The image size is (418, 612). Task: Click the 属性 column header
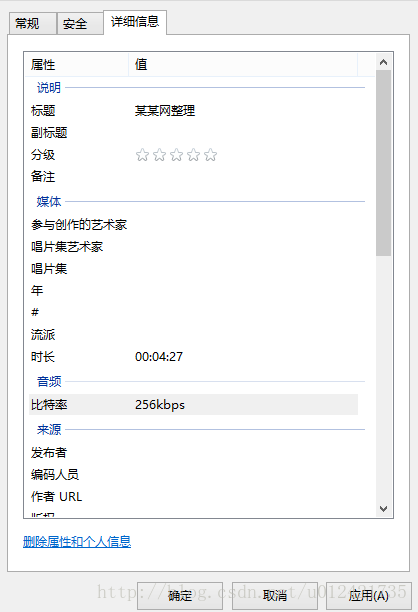(x=77, y=64)
